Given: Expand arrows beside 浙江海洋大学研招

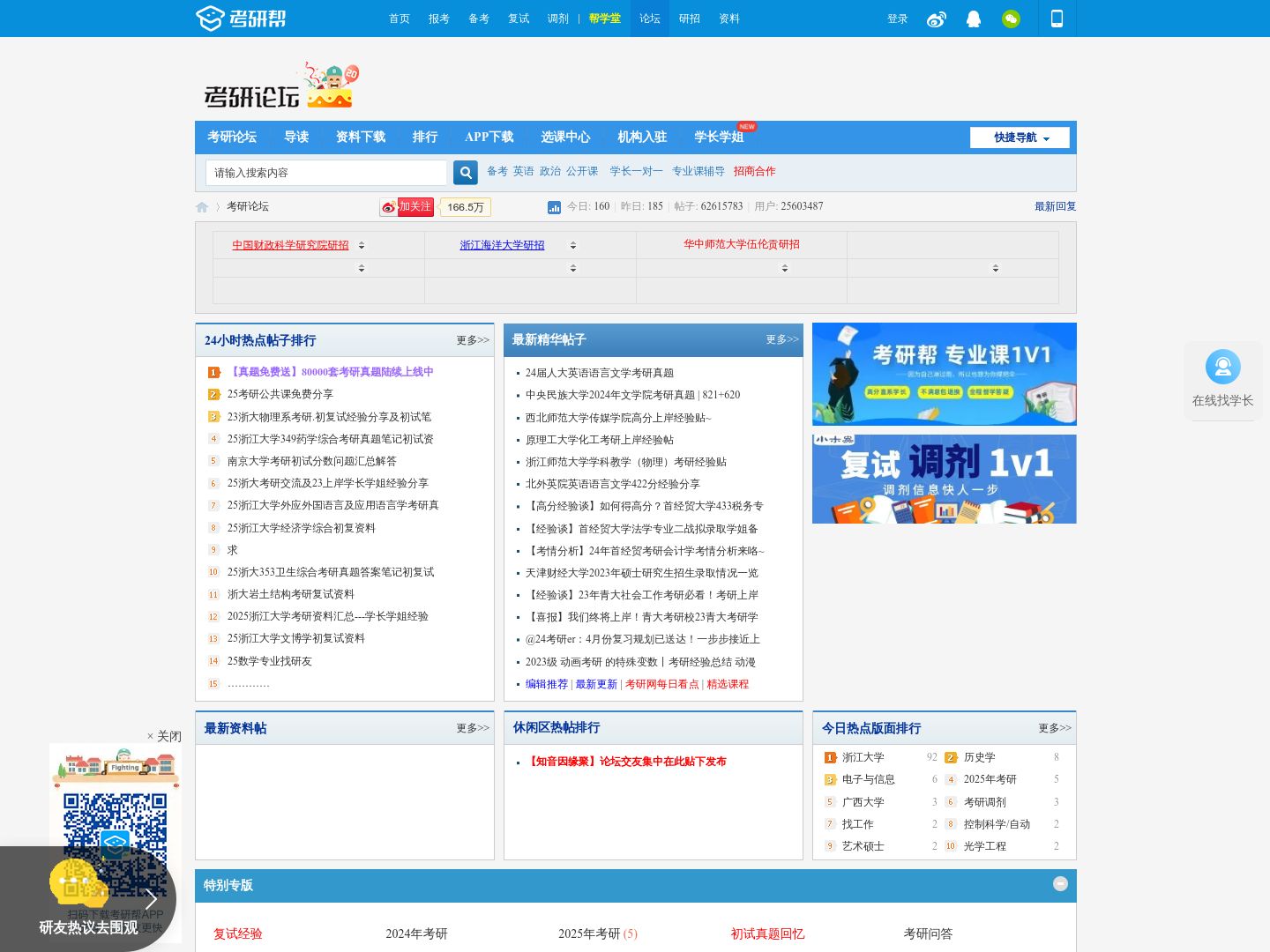Looking at the screenshot, I should (573, 245).
